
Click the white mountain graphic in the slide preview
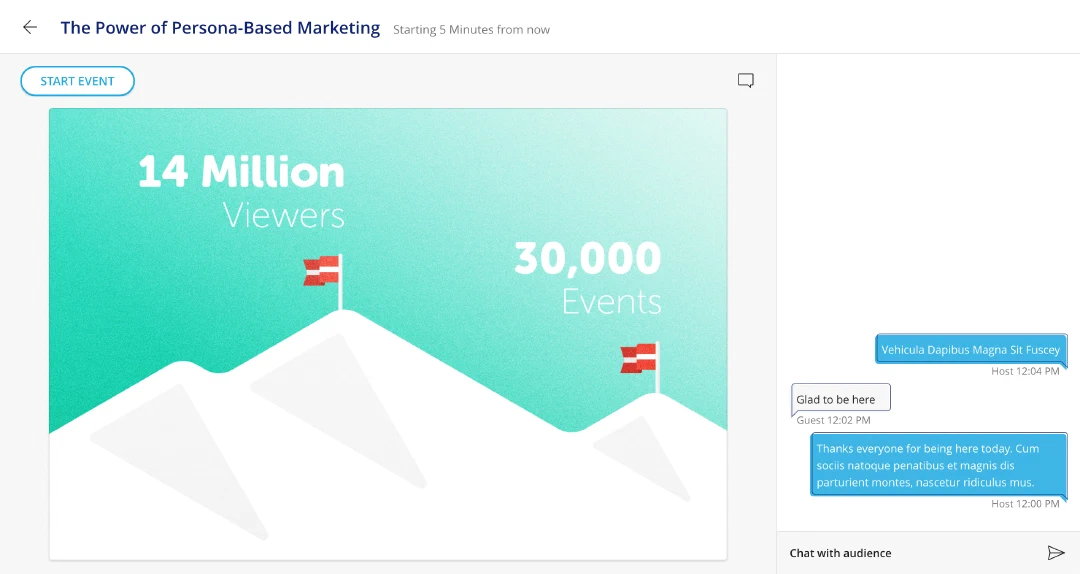pos(388,448)
